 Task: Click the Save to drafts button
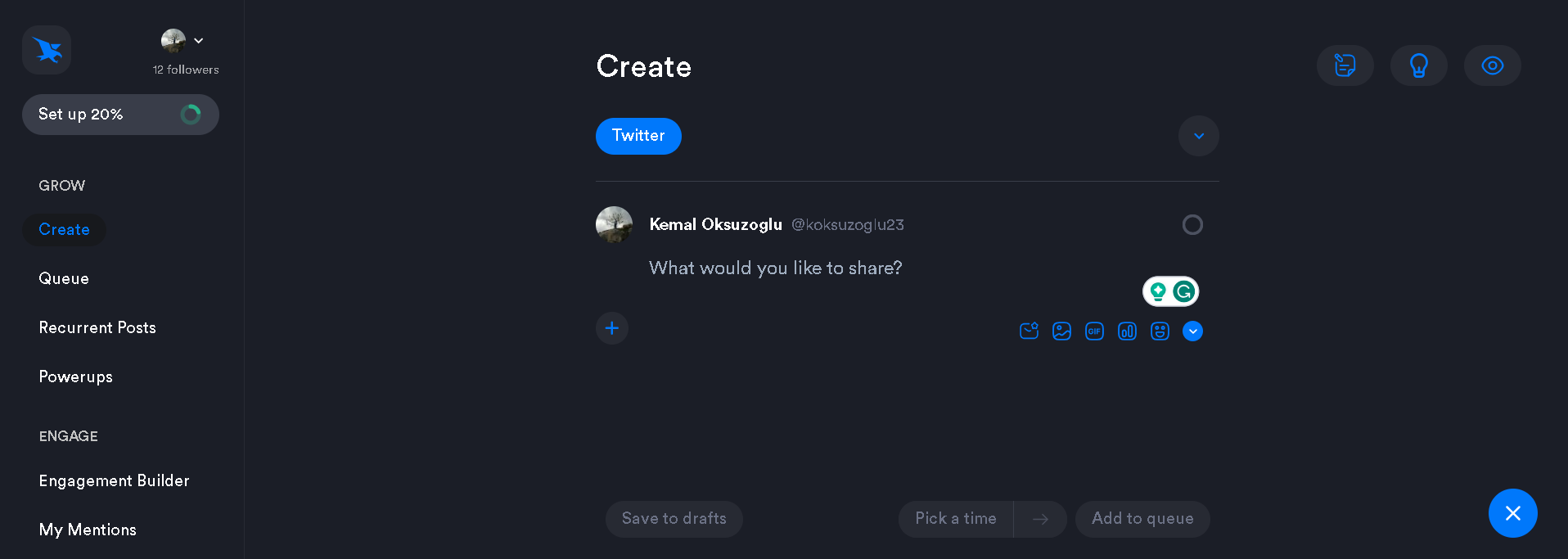point(674,518)
